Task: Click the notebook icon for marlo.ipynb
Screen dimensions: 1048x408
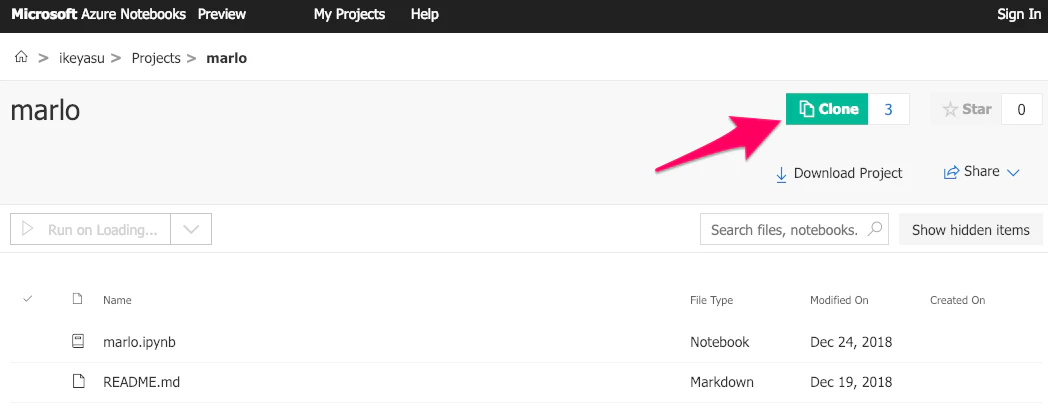Action: (x=78, y=342)
